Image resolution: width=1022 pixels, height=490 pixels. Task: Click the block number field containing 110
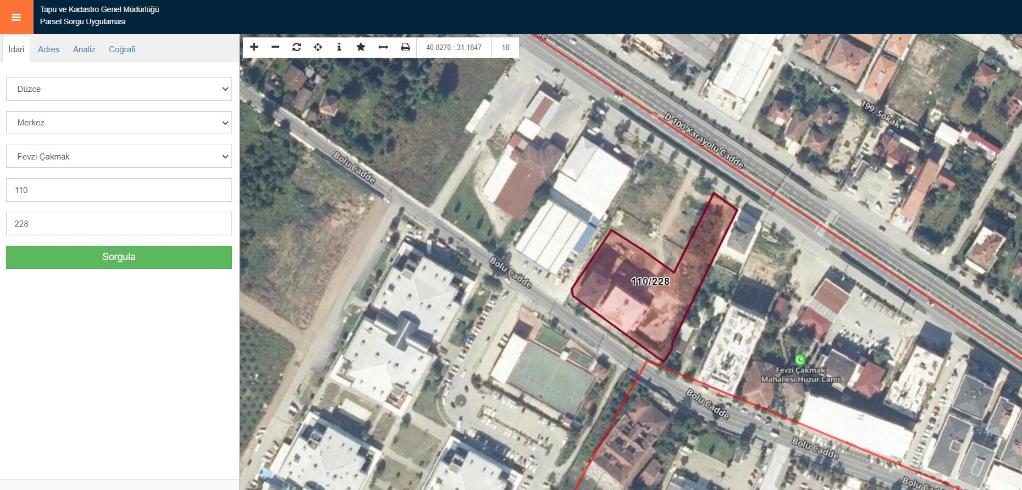coord(118,190)
